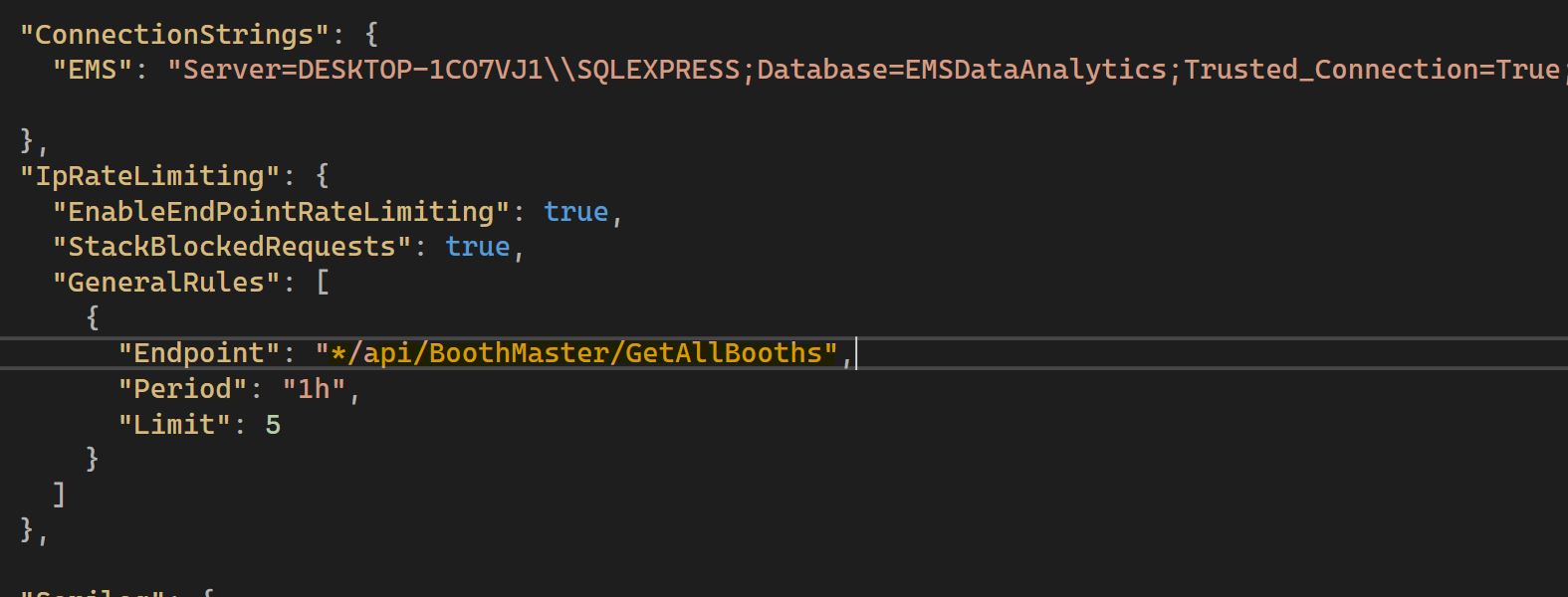Click the closing brace below the Limit line
Image resolution: width=1568 pixels, height=597 pixels.
(x=93, y=459)
